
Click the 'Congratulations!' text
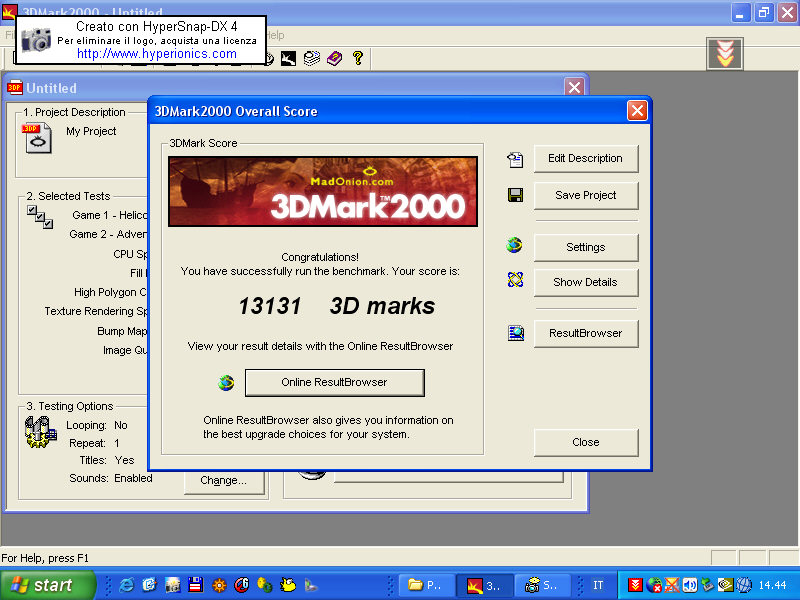coord(320,257)
